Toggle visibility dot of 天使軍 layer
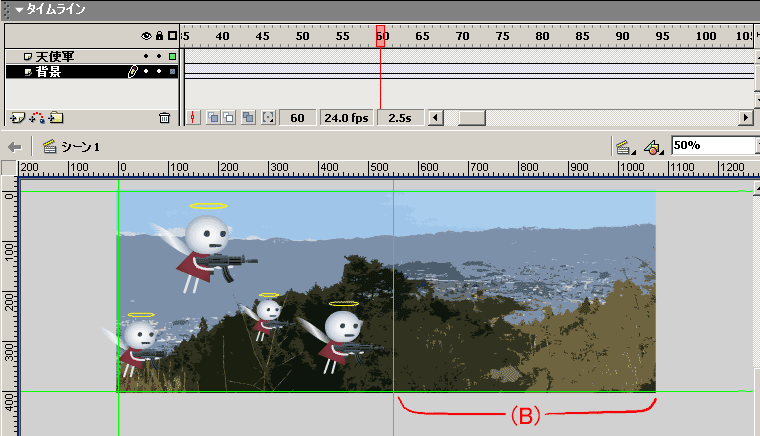 click(146, 56)
